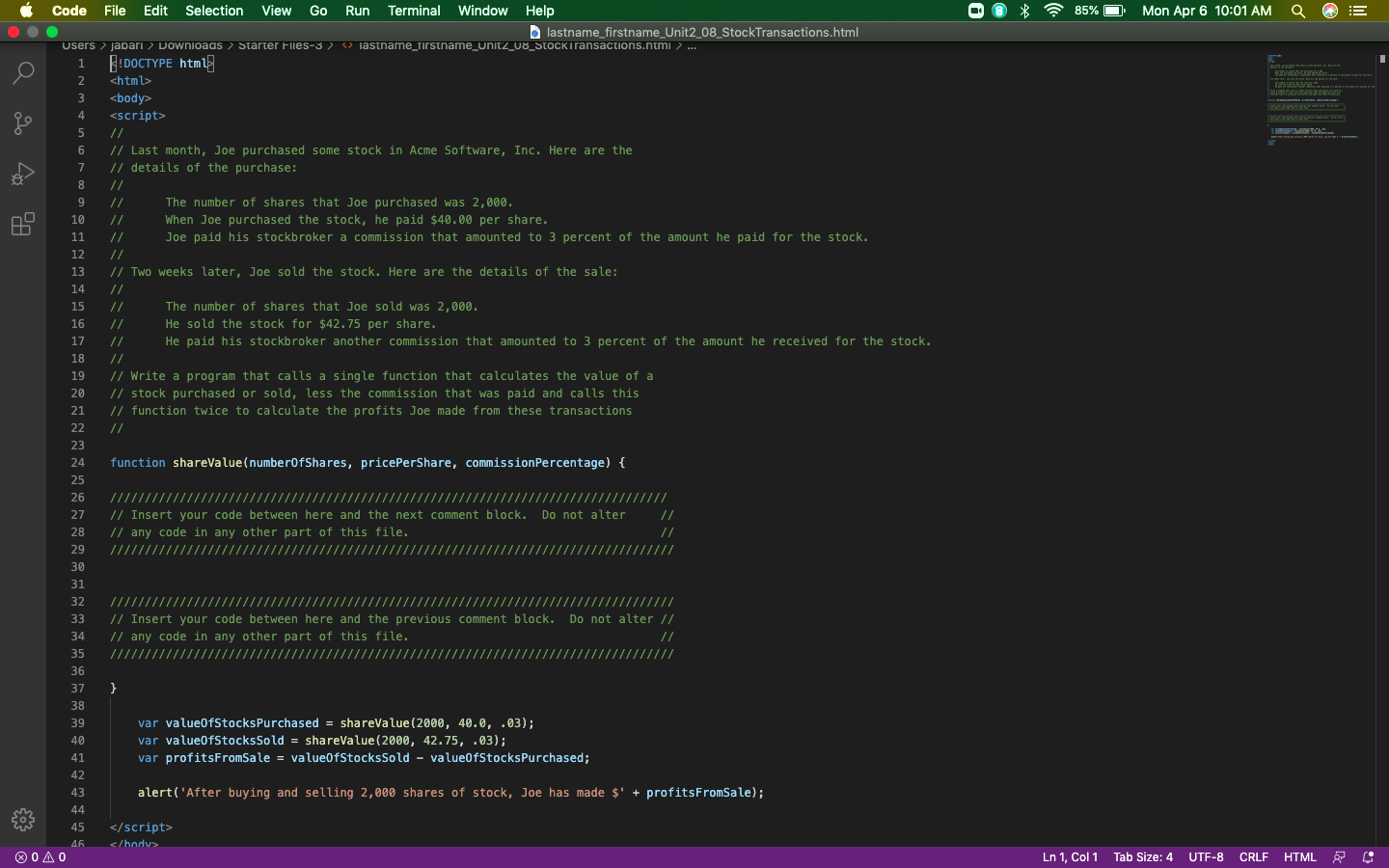Image resolution: width=1389 pixels, height=868 pixels.
Task: Change indentation via Tab Size: 4
Action: point(1143,857)
